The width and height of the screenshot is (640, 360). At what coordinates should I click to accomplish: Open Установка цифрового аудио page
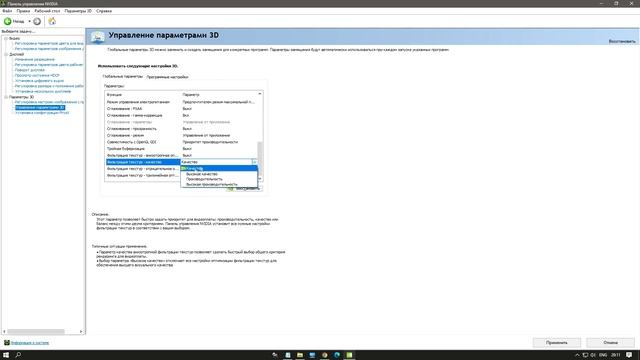pos(39,81)
